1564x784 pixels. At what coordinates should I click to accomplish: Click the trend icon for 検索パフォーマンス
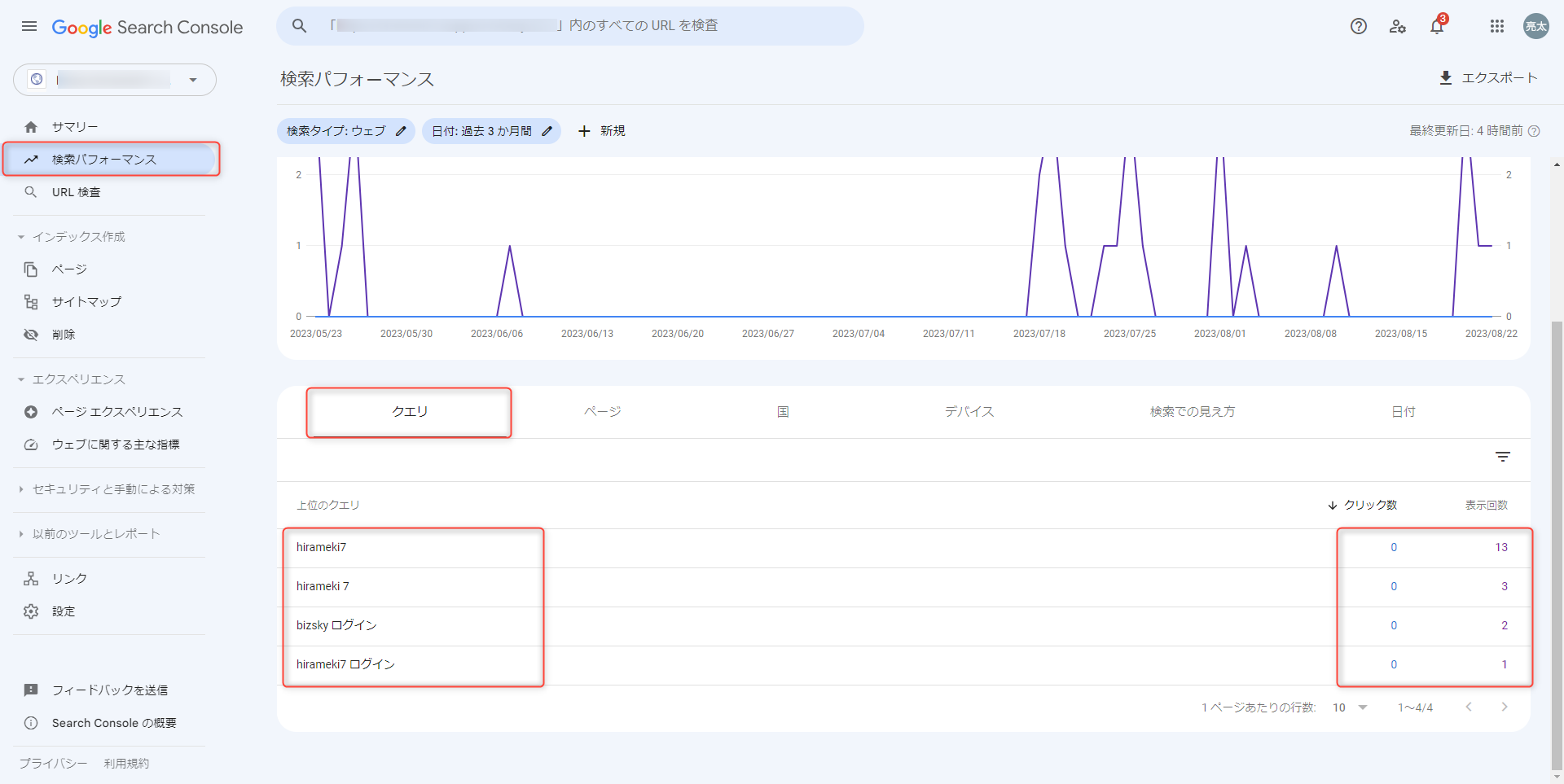[x=31, y=160]
